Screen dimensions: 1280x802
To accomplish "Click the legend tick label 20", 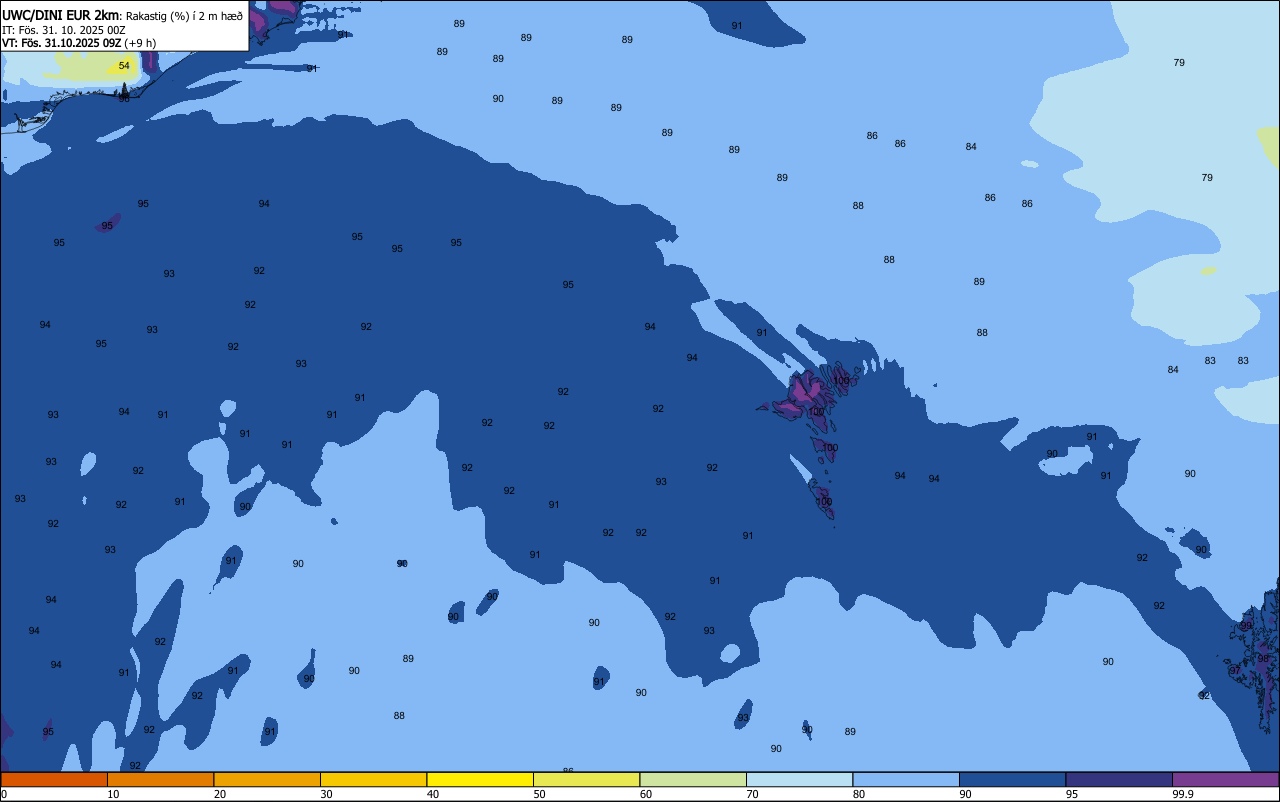I will (x=220, y=794).
